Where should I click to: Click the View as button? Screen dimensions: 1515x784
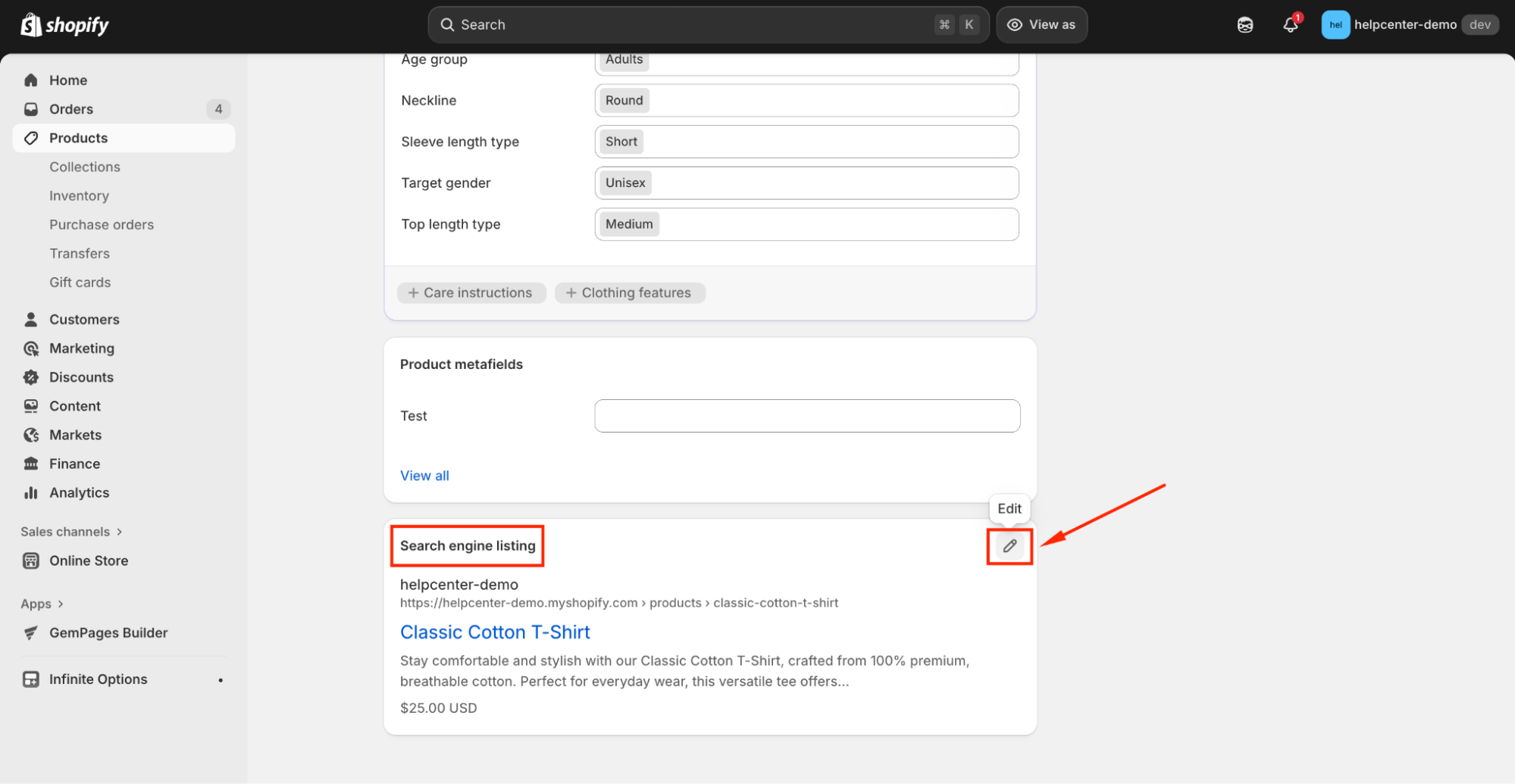click(x=1041, y=25)
